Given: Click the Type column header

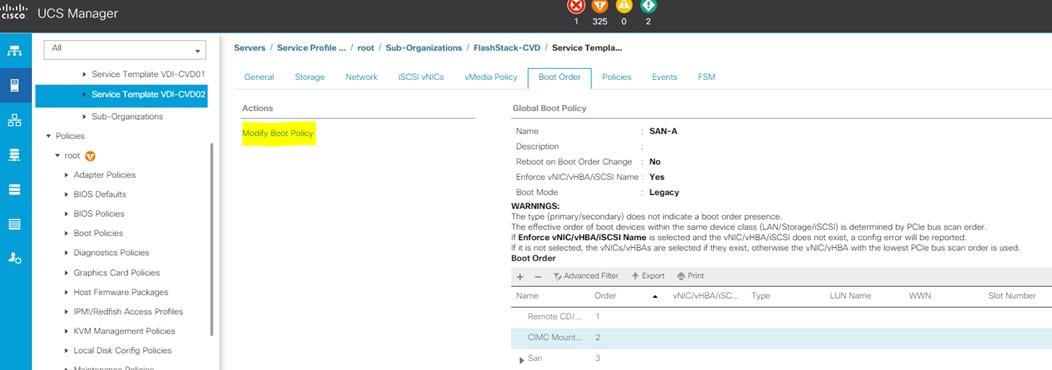Looking at the screenshot, I should (x=761, y=296).
